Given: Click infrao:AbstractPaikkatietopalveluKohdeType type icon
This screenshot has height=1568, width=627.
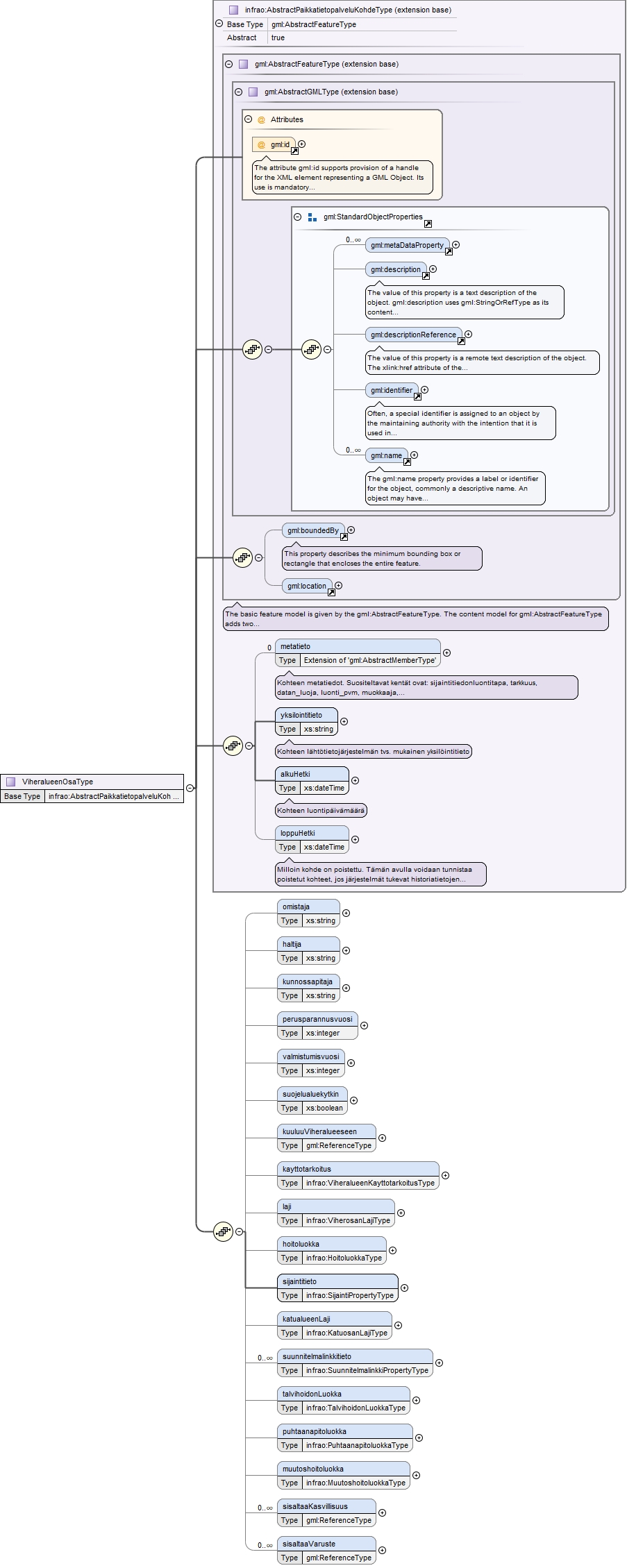Looking at the screenshot, I should (233, 10).
